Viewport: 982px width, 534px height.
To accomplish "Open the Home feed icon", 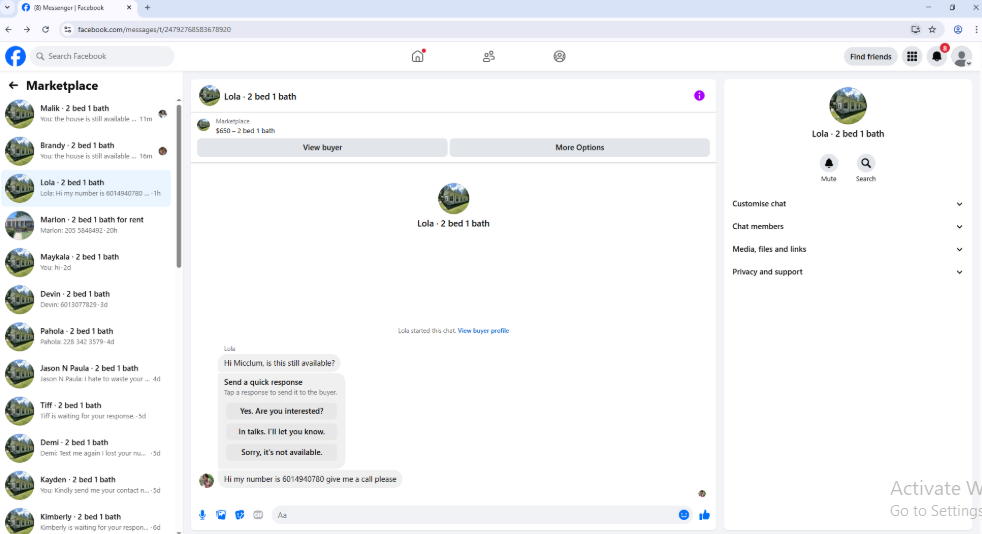I will [x=418, y=56].
